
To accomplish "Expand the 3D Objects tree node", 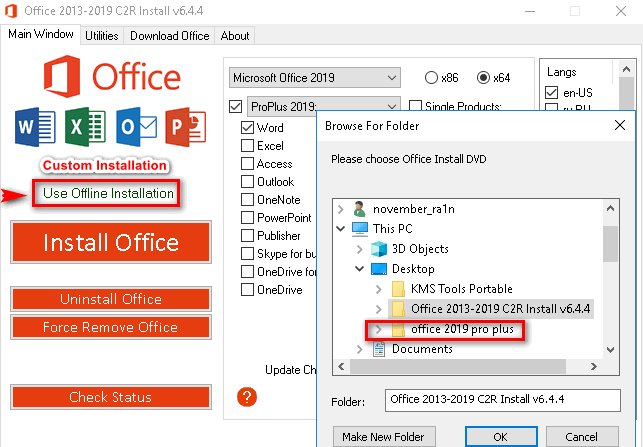I will pyautogui.click(x=360, y=249).
